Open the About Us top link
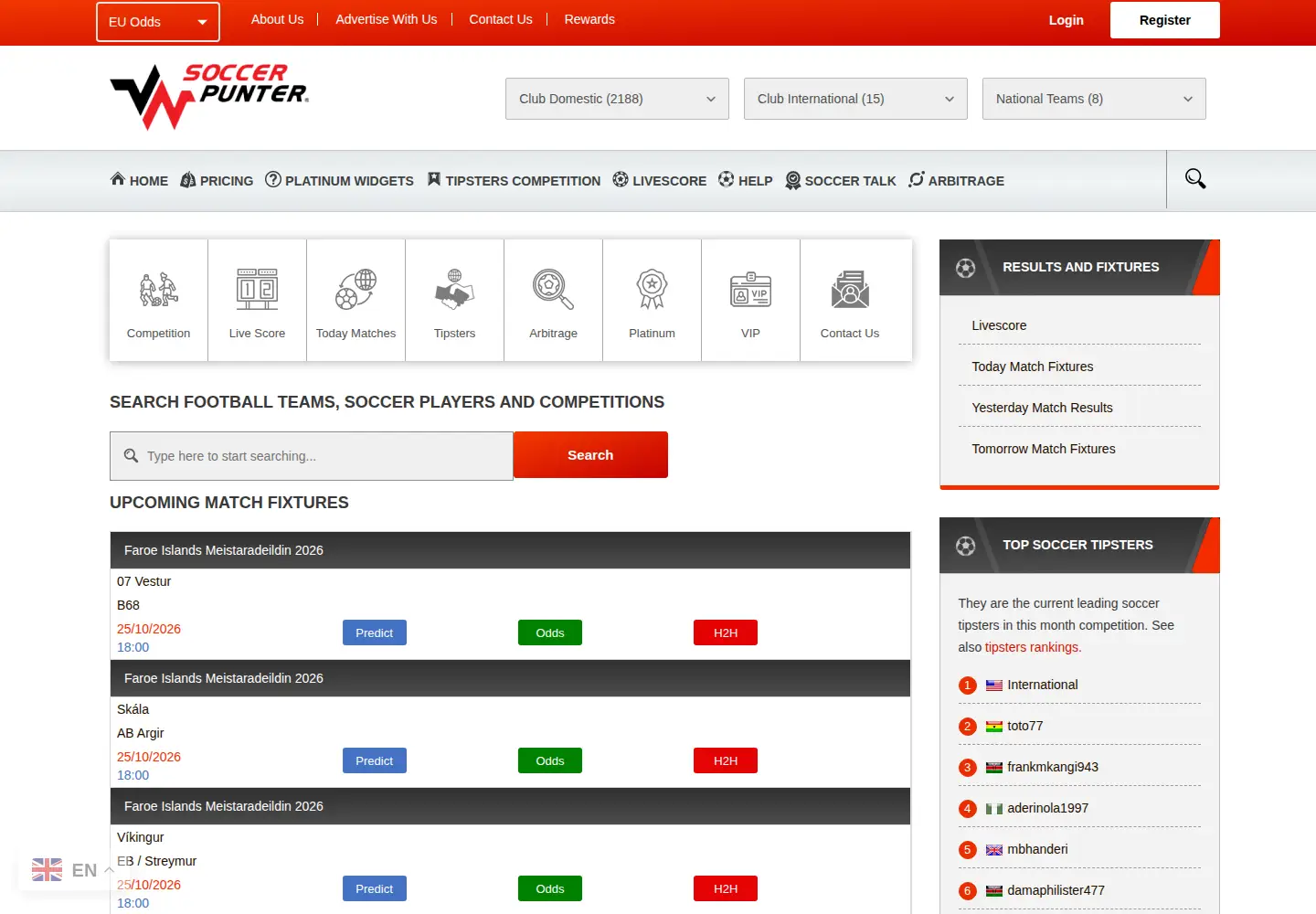 [x=277, y=19]
